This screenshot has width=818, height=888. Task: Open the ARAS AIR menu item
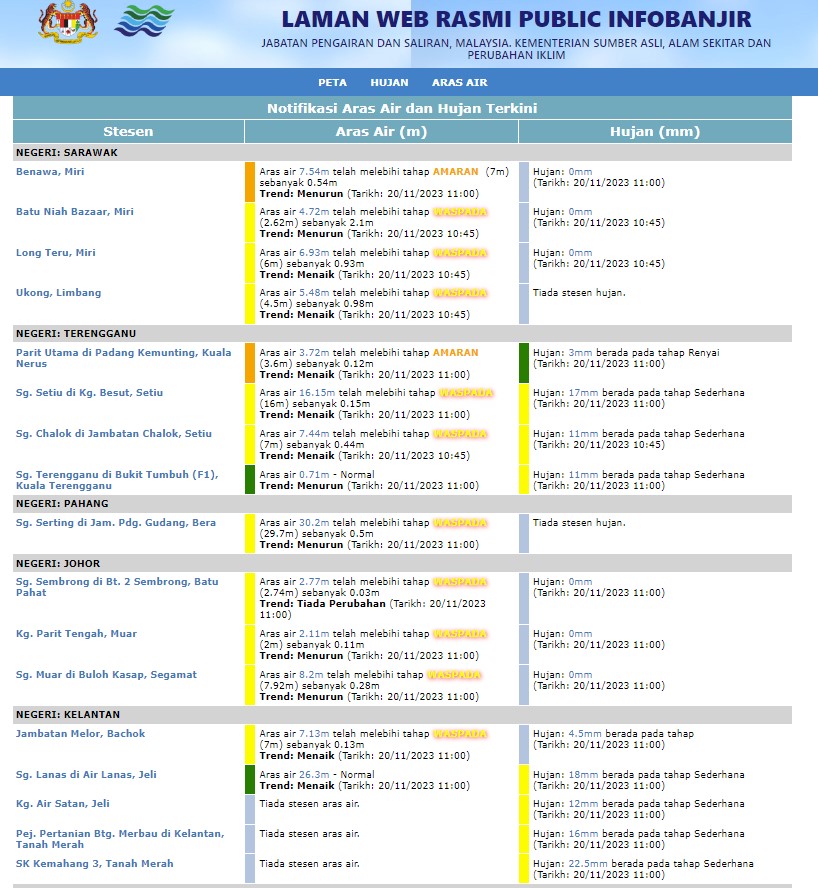(459, 82)
